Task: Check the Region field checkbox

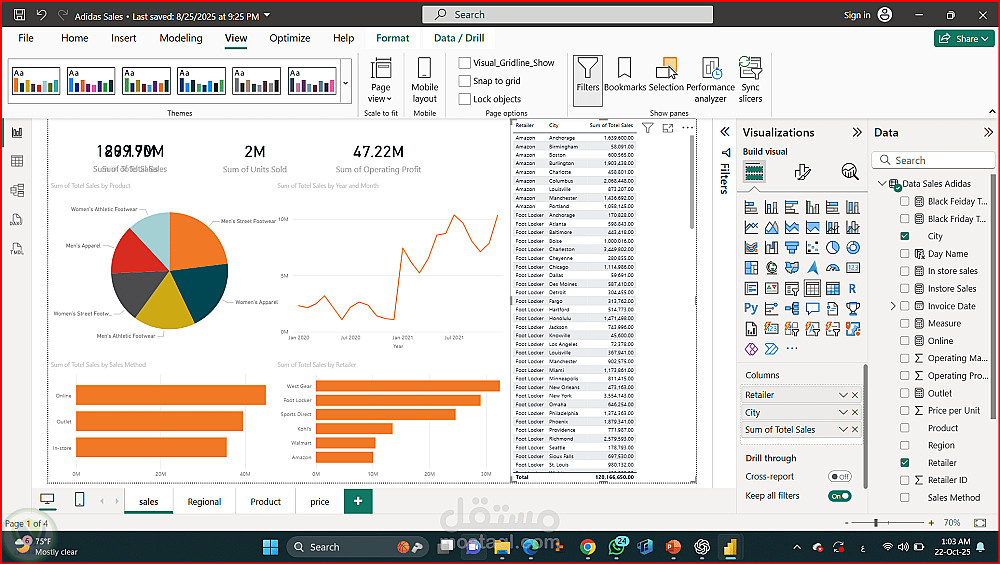Action: 904,445
